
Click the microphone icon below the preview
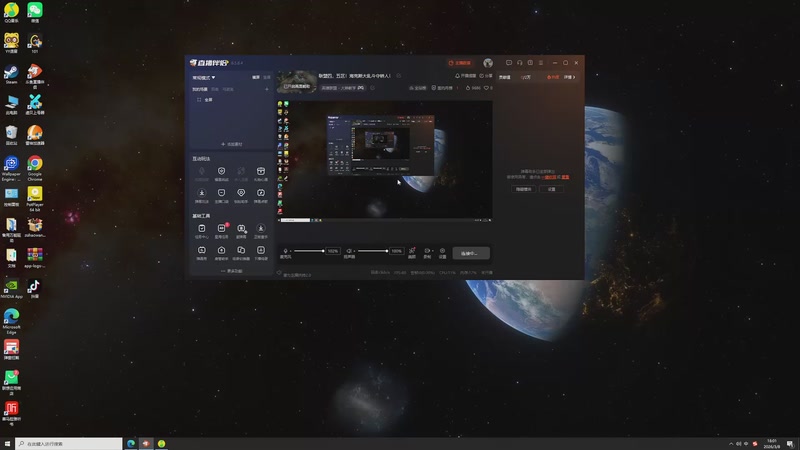285,251
